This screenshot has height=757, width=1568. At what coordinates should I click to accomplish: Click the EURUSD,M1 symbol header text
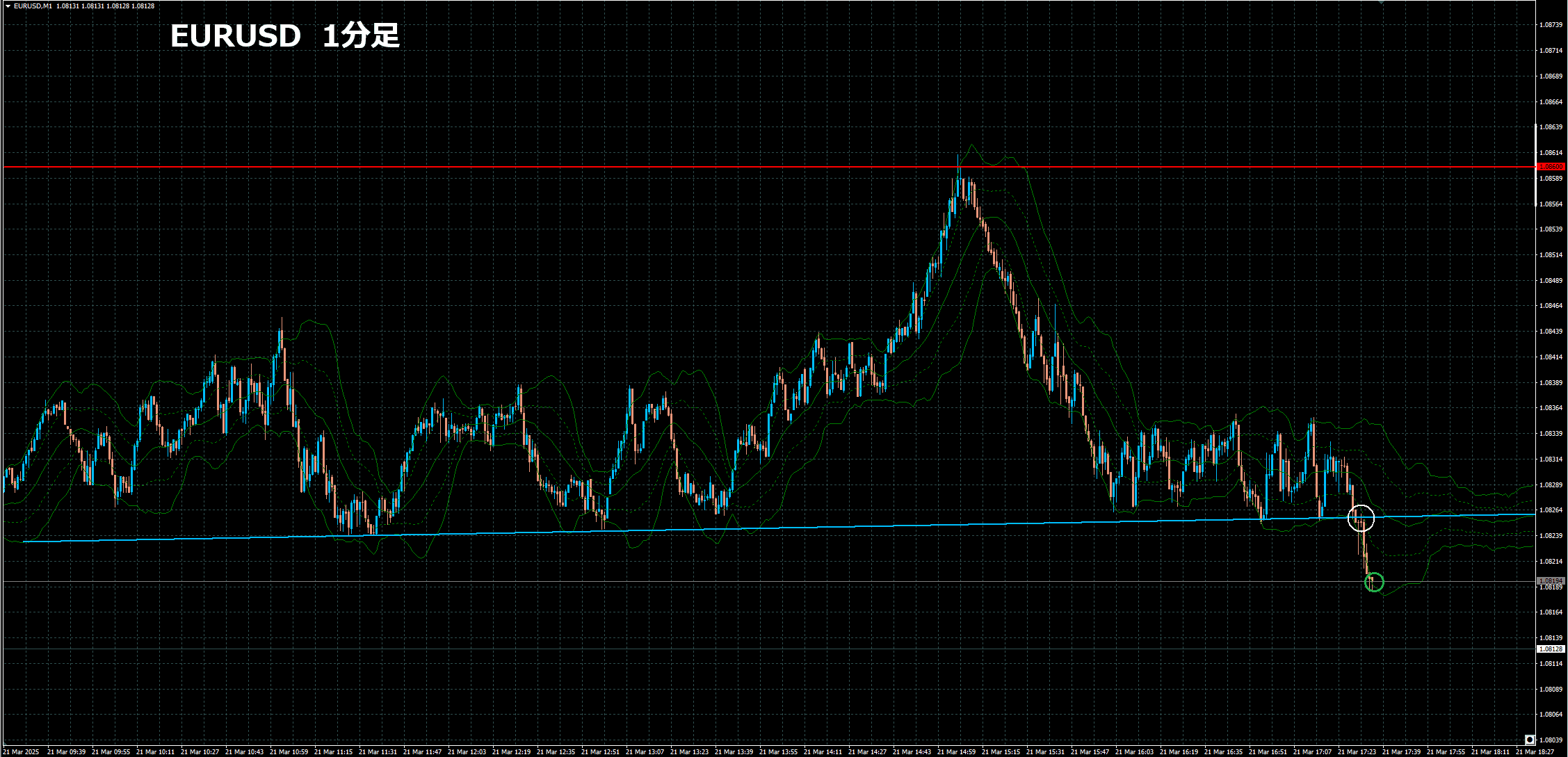33,6
